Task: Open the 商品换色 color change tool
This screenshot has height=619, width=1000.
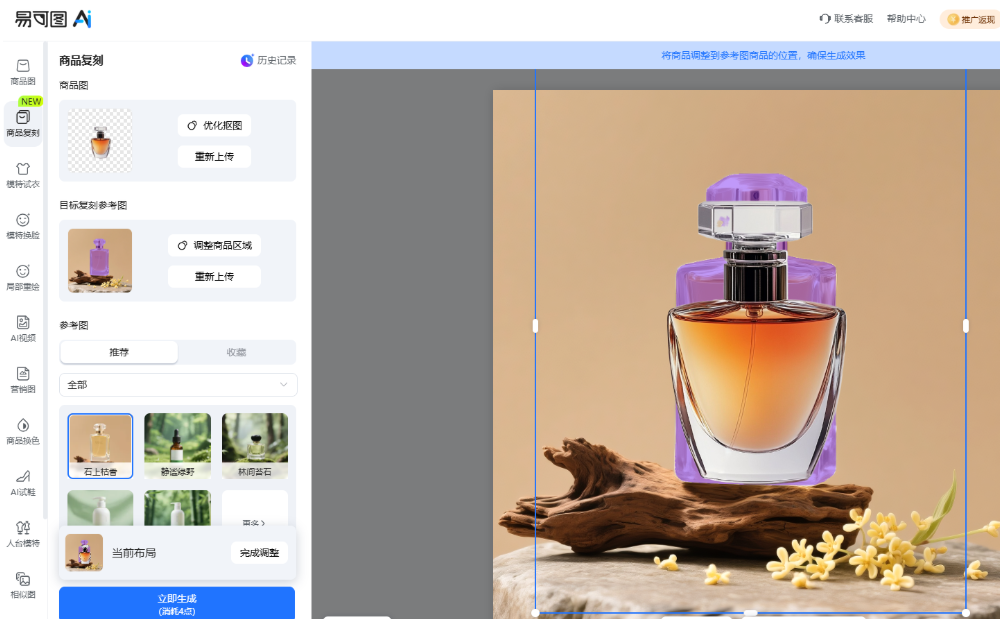Action: click(22, 431)
